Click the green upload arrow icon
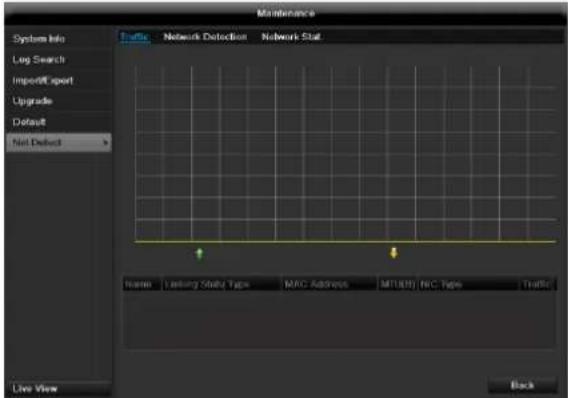This screenshot has width=568, height=398. click(x=199, y=254)
